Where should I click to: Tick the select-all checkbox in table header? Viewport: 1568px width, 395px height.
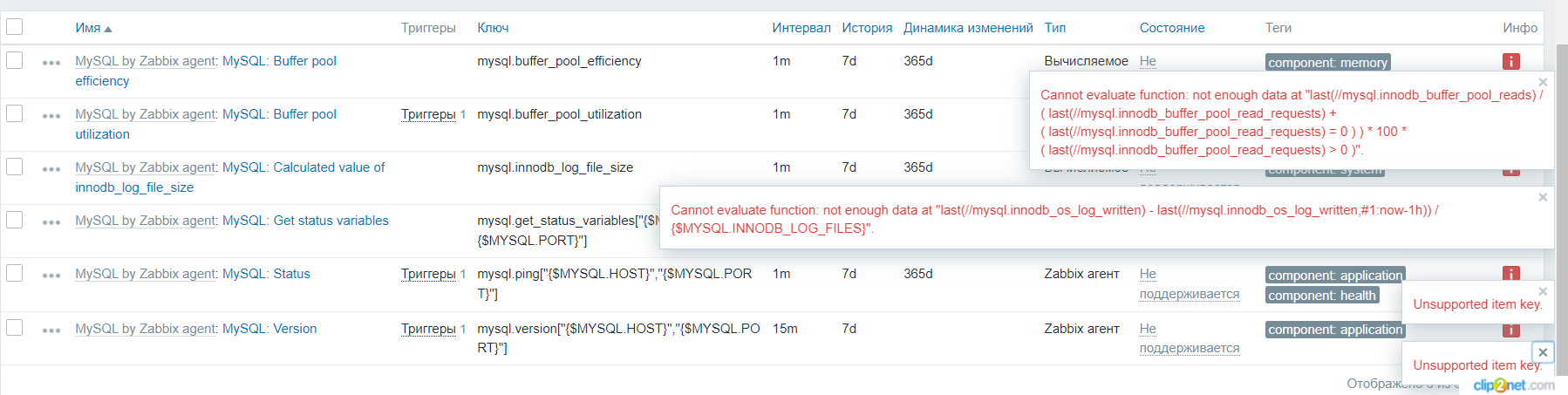(15, 27)
